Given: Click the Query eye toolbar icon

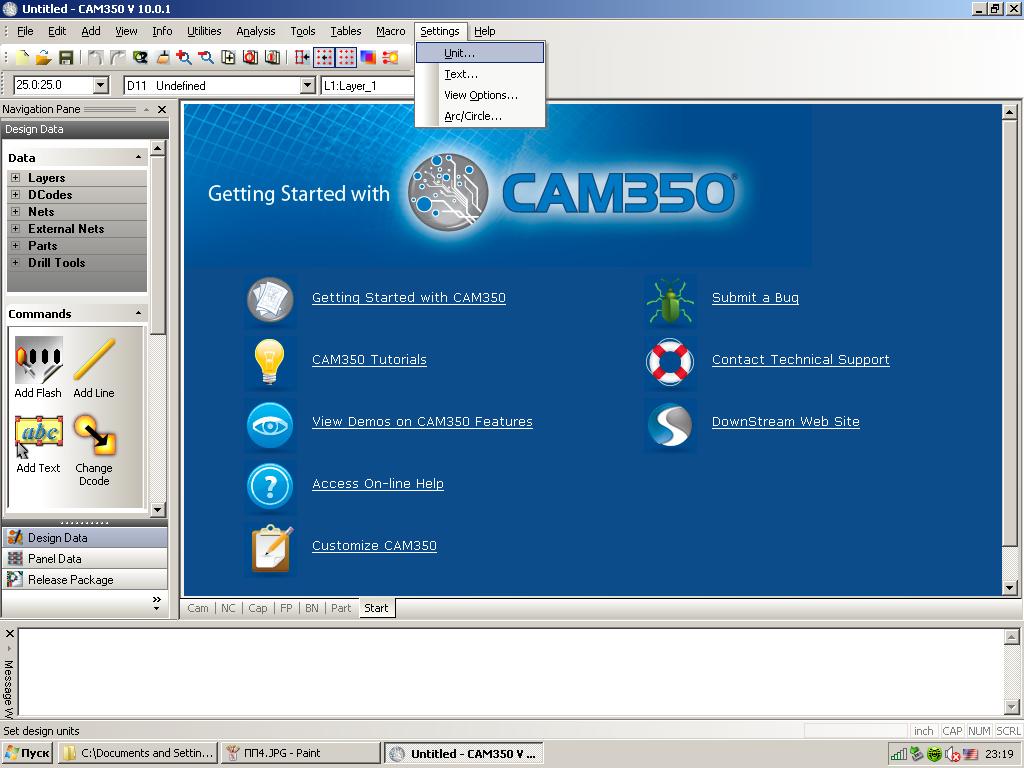Looking at the screenshot, I should coord(140,57).
